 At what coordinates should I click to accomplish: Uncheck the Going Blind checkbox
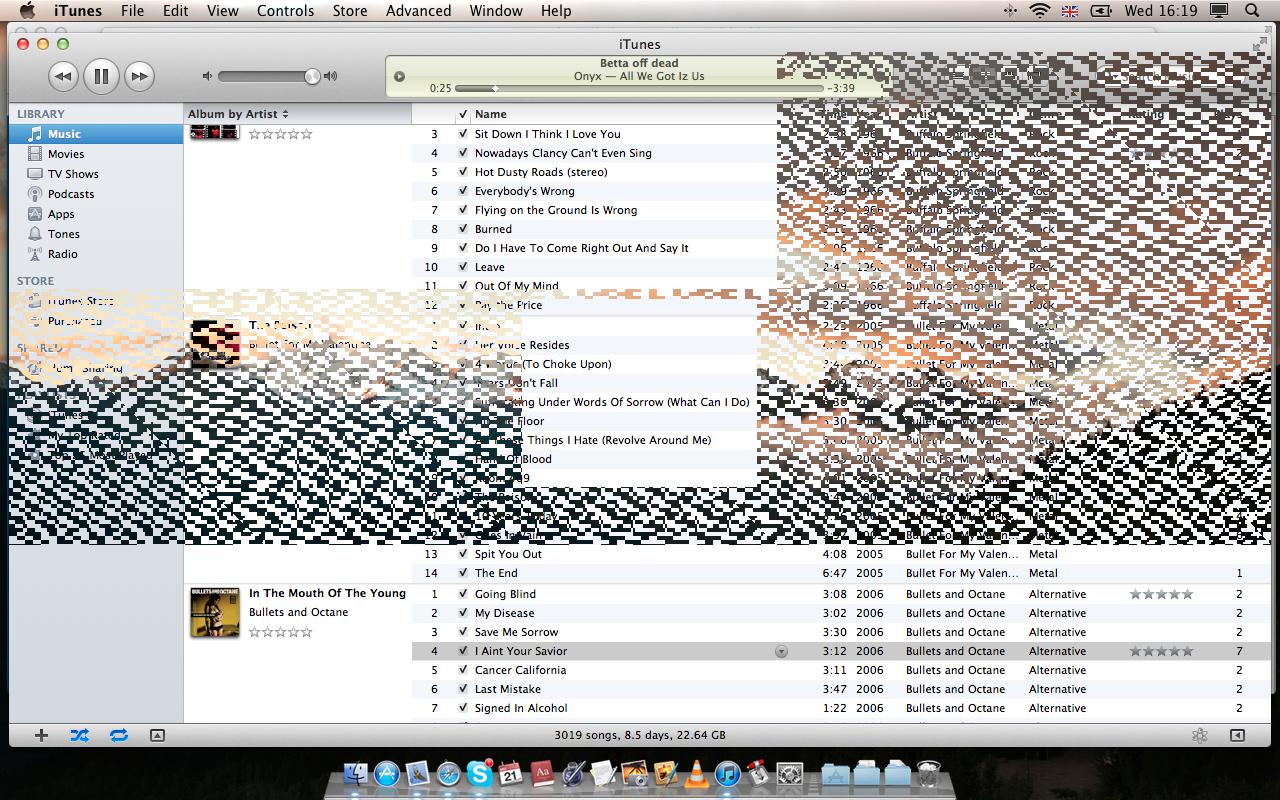(463, 594)
